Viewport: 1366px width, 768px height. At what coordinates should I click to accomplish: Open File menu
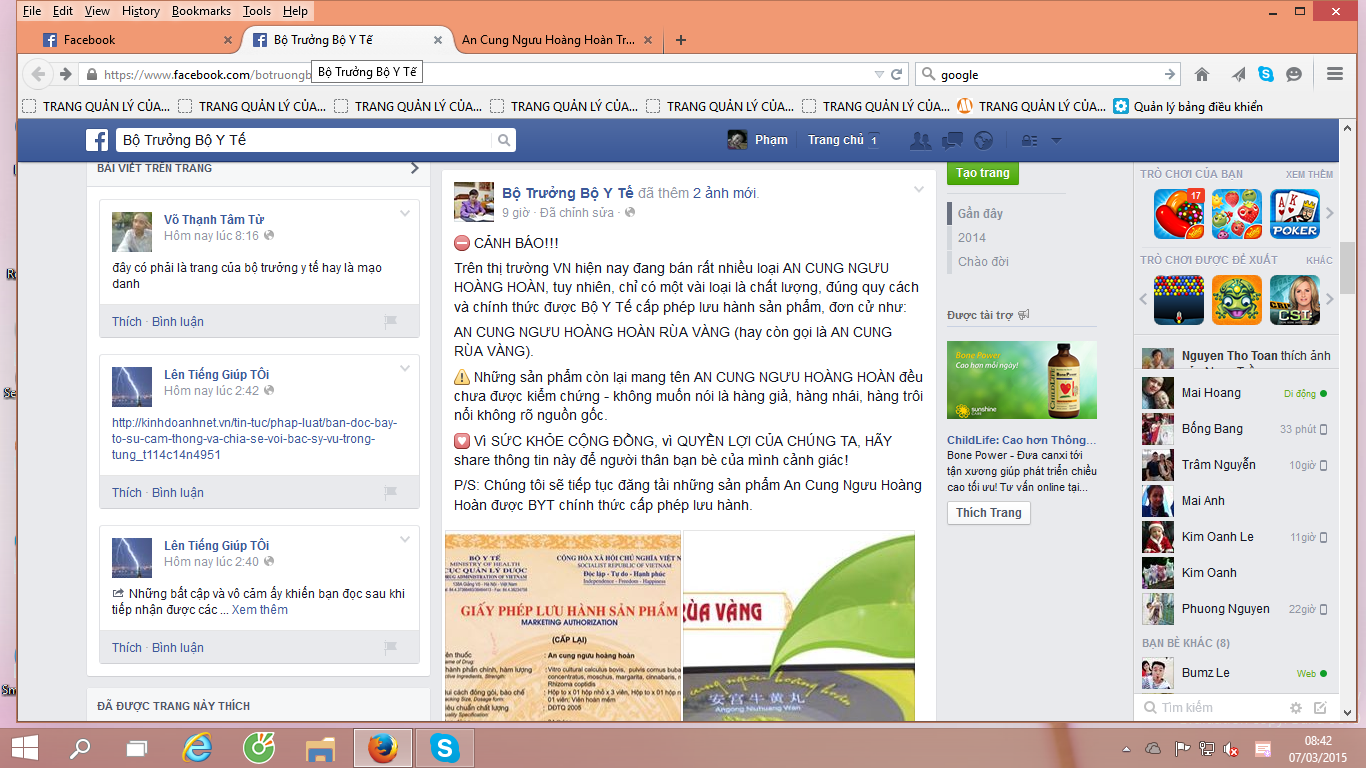[x=32, y=11]
